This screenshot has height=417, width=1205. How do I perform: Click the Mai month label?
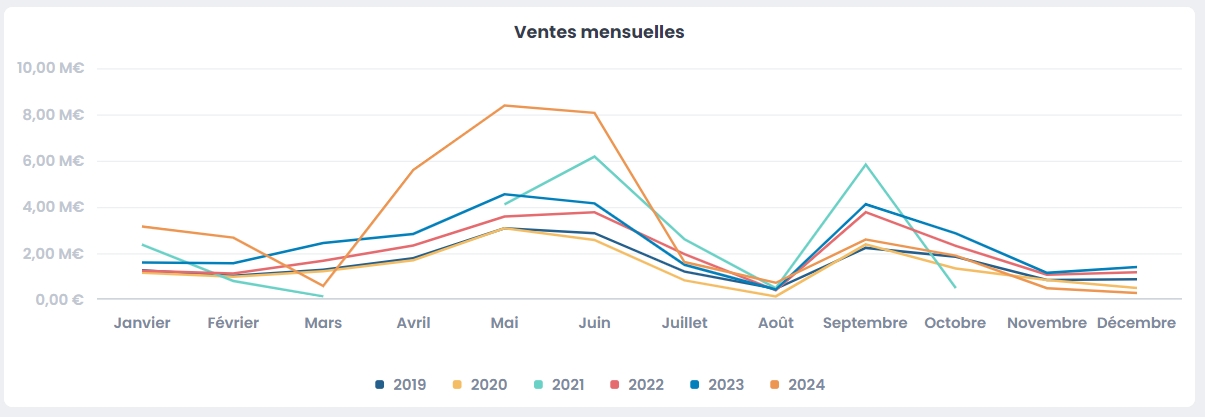pos(504,323)
